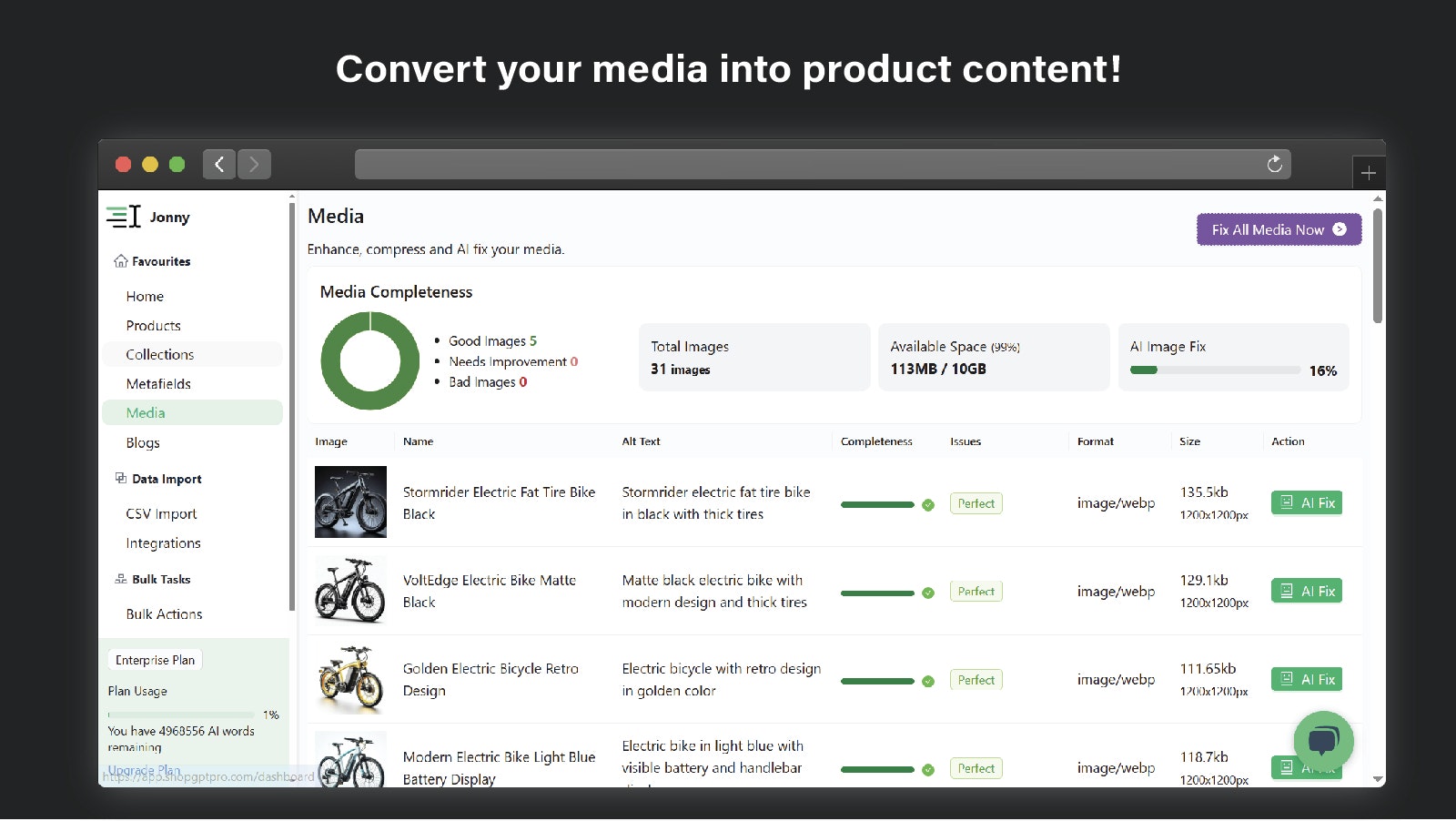Screen dimensions: 1456x821
Task: Click the Favourites home icon
Action: point(121,261)
